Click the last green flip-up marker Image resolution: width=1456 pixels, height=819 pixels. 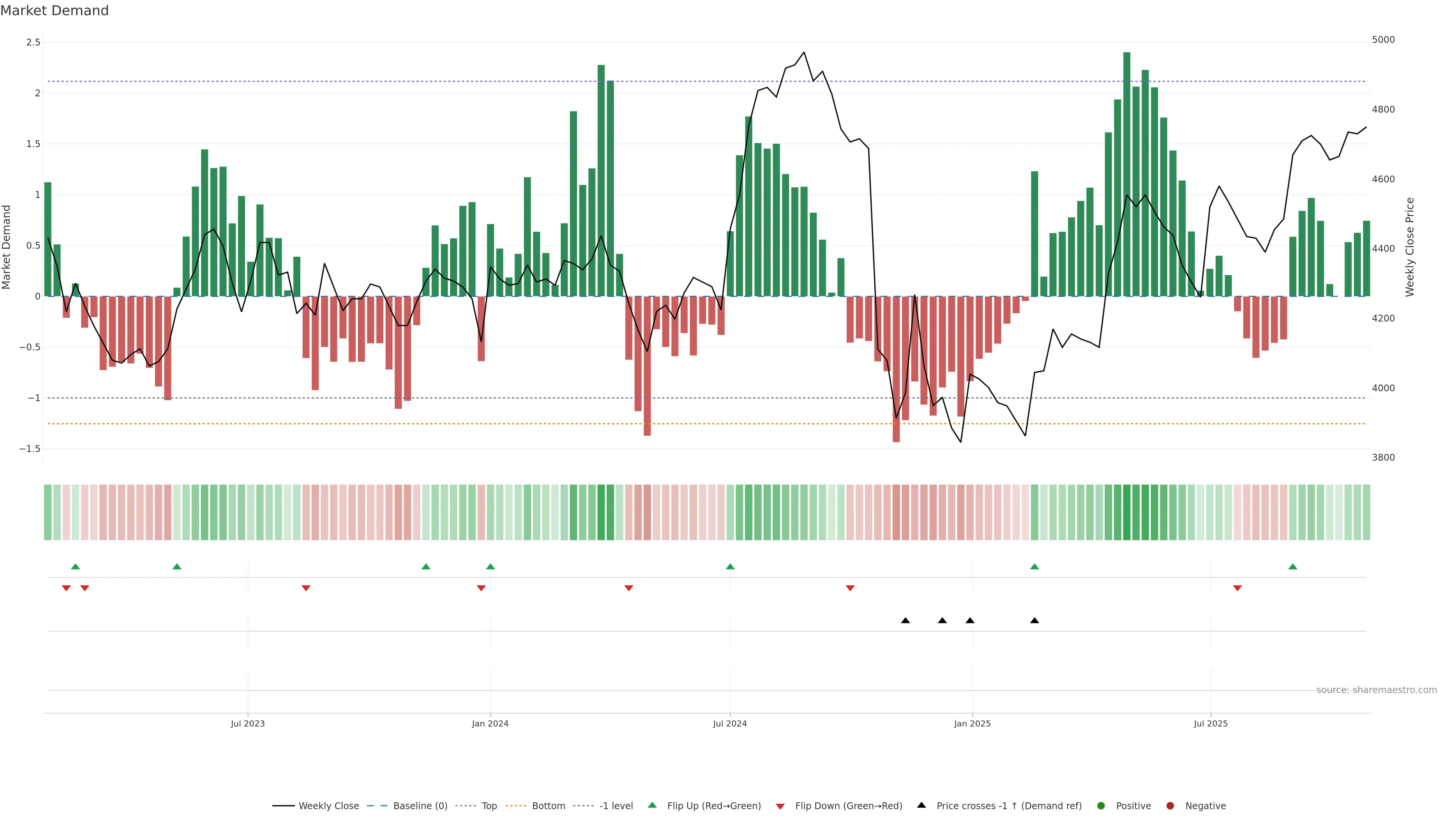(x=1293, y=566)
